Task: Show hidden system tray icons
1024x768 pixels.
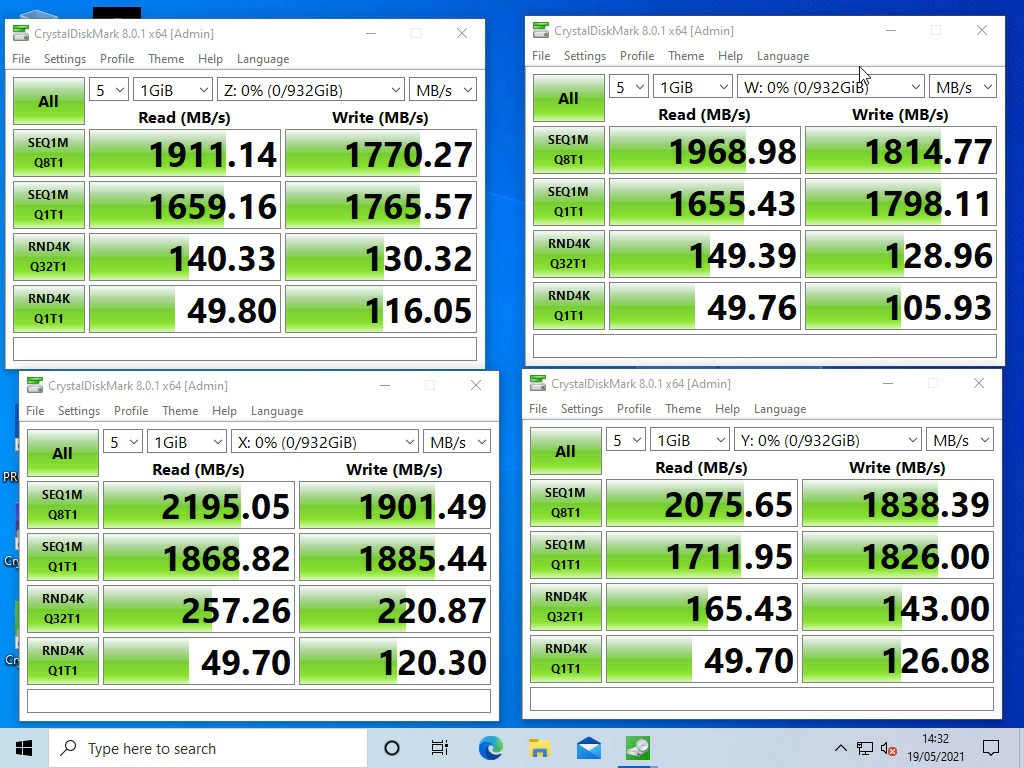Action: tap(840, 748)
